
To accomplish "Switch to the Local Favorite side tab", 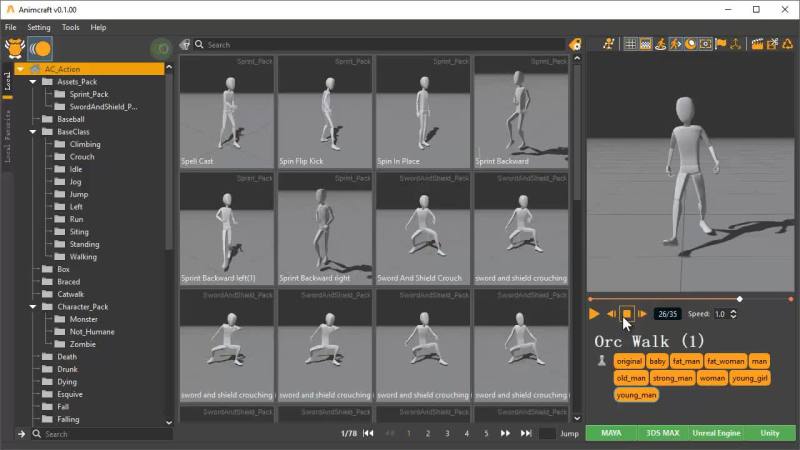I will tap(7, 137).
